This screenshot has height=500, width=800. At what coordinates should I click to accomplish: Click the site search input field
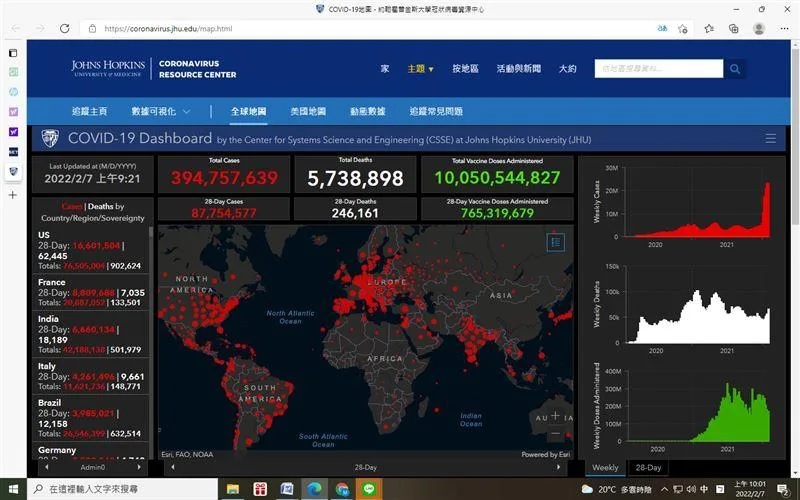coord(659,68)
